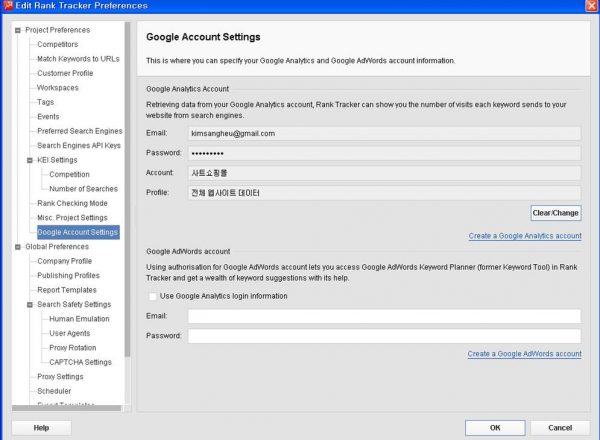The image size is (600, 440).
Task: Open Publishing Profiles settings
Action: coord(68,276)
